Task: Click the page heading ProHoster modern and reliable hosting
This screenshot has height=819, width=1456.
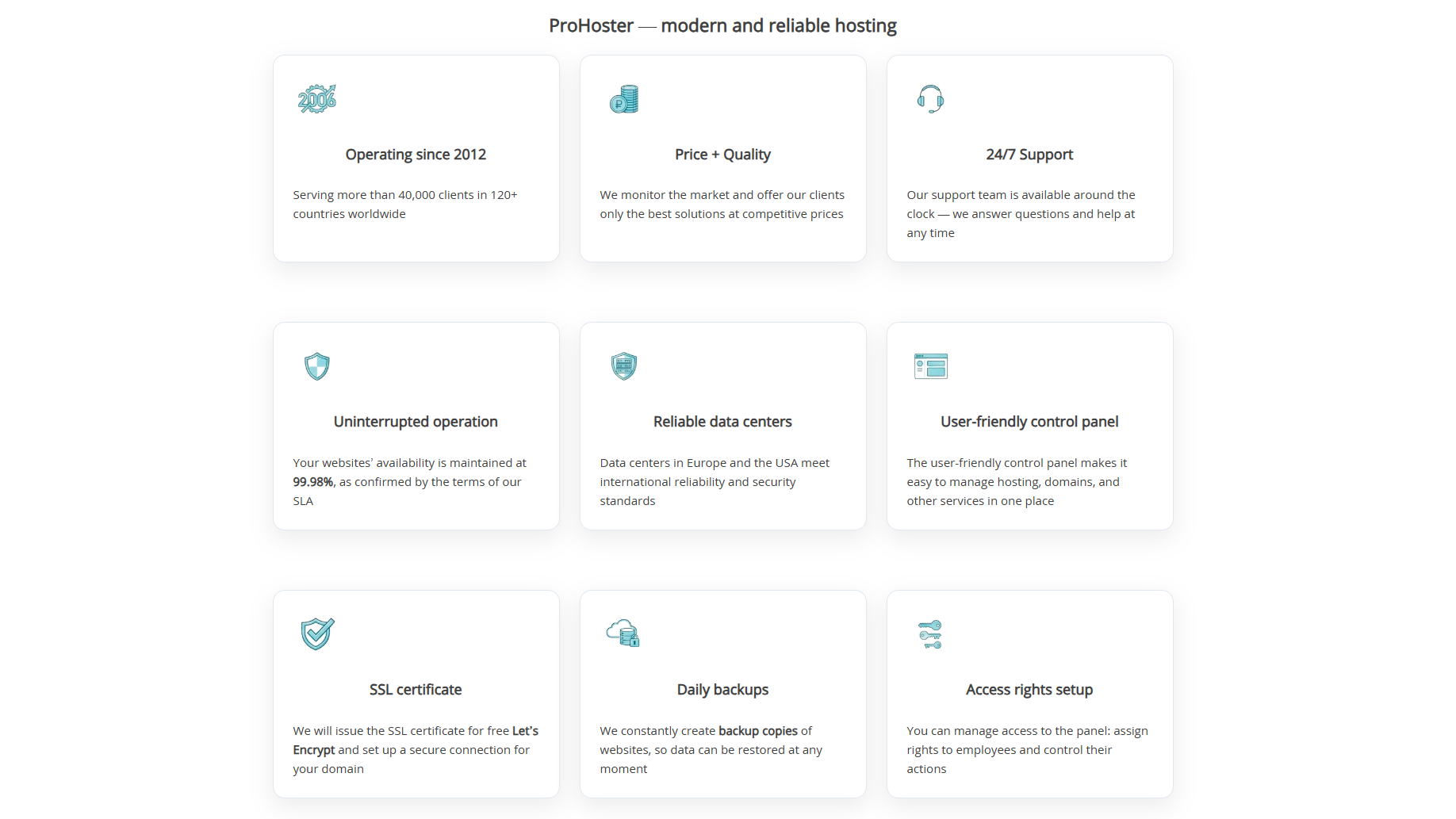Action: tap(722, 26)
